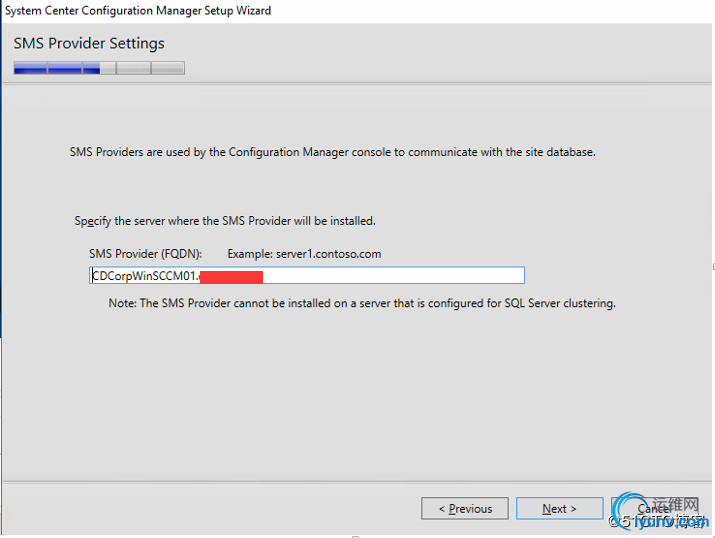Click the Previous button
Screen dimensions: 715x538
tap(465, 508)
